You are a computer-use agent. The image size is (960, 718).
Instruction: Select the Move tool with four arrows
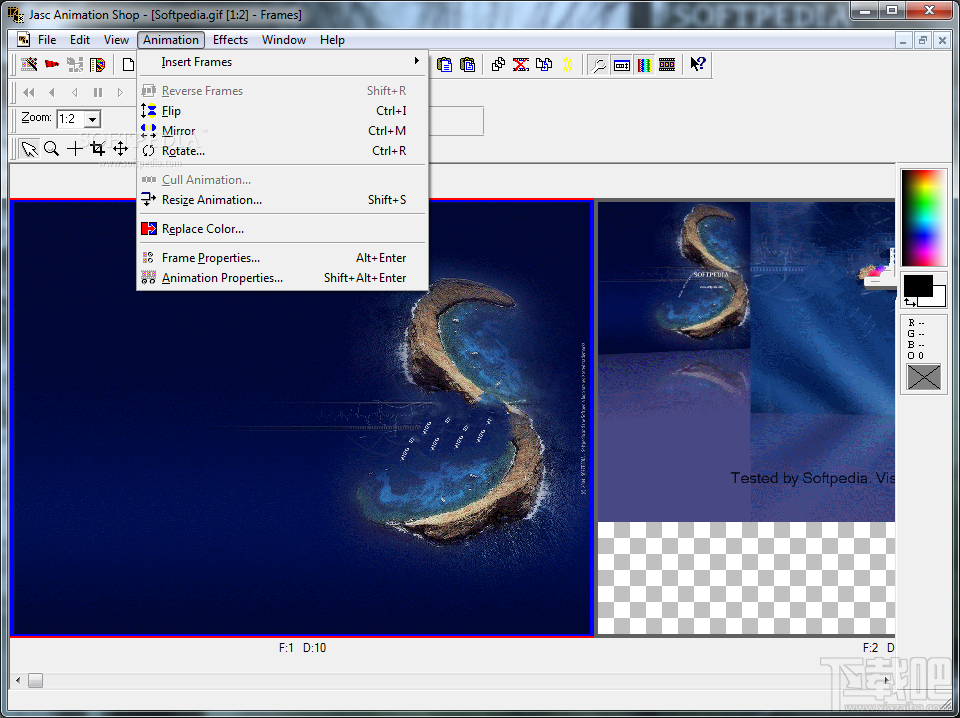(120, 148)
